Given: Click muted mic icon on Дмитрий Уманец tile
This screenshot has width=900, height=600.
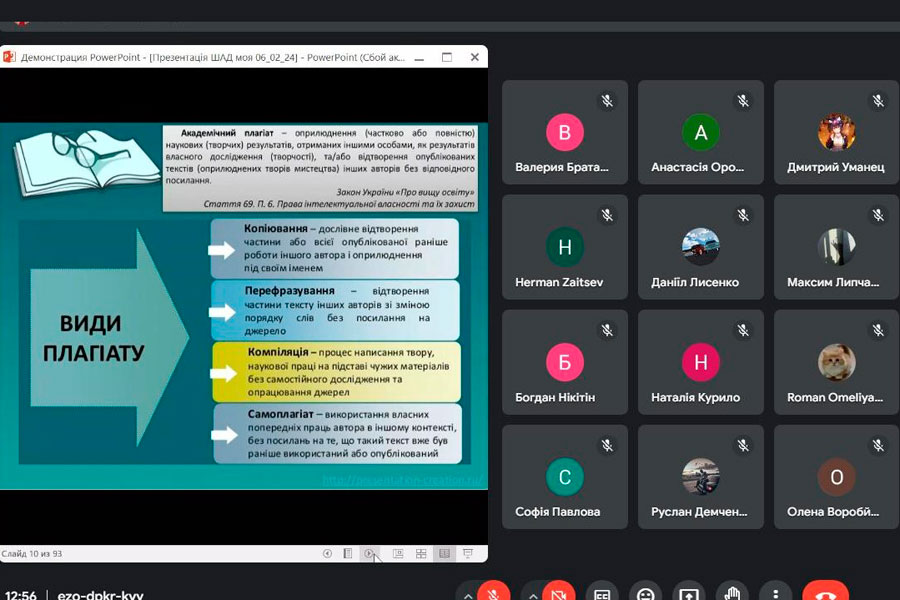Looking at the screenshot, I should pyautogui.click(x=878, y=101).
